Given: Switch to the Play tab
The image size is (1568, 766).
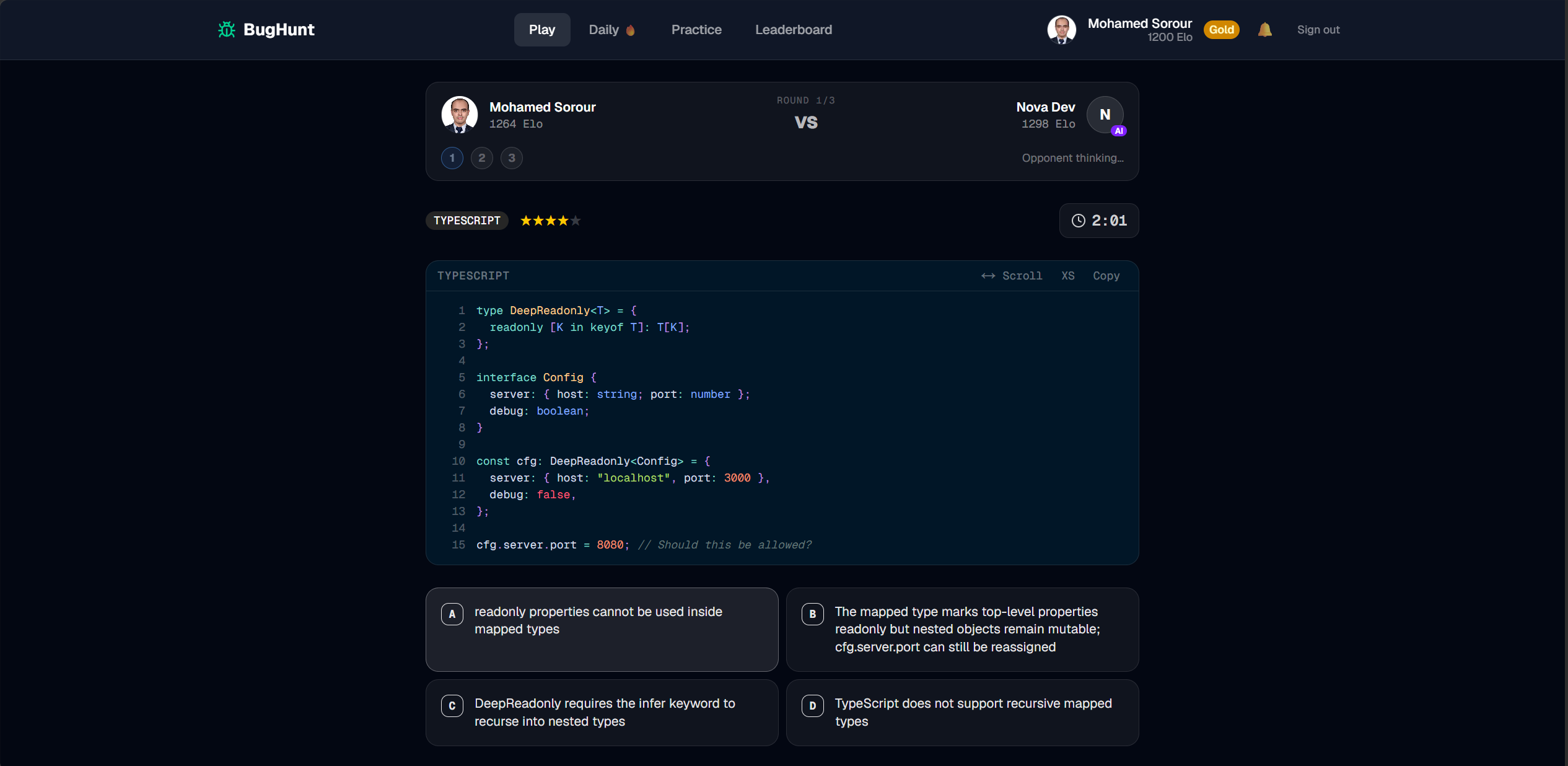Looking at the screenshot, I should [541, 30].
